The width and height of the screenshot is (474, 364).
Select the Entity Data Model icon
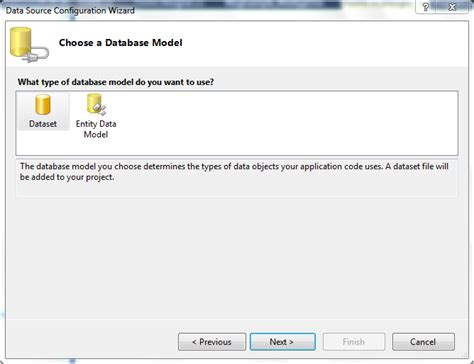click(96, 104)
